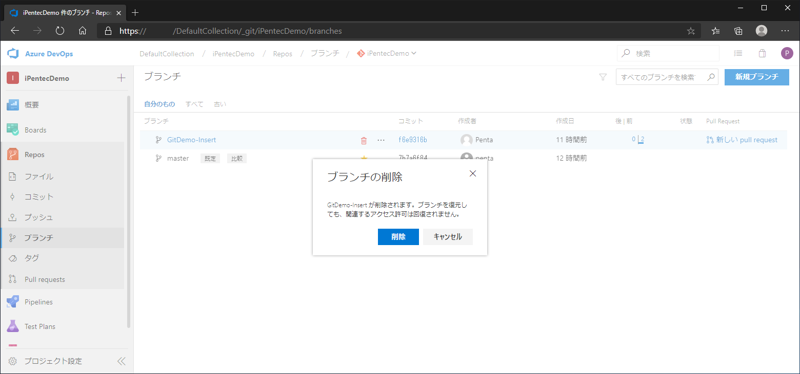Click the sidebar vertical scrollbar
Viewport: 800px width, 374px height.
click(129, 211)
